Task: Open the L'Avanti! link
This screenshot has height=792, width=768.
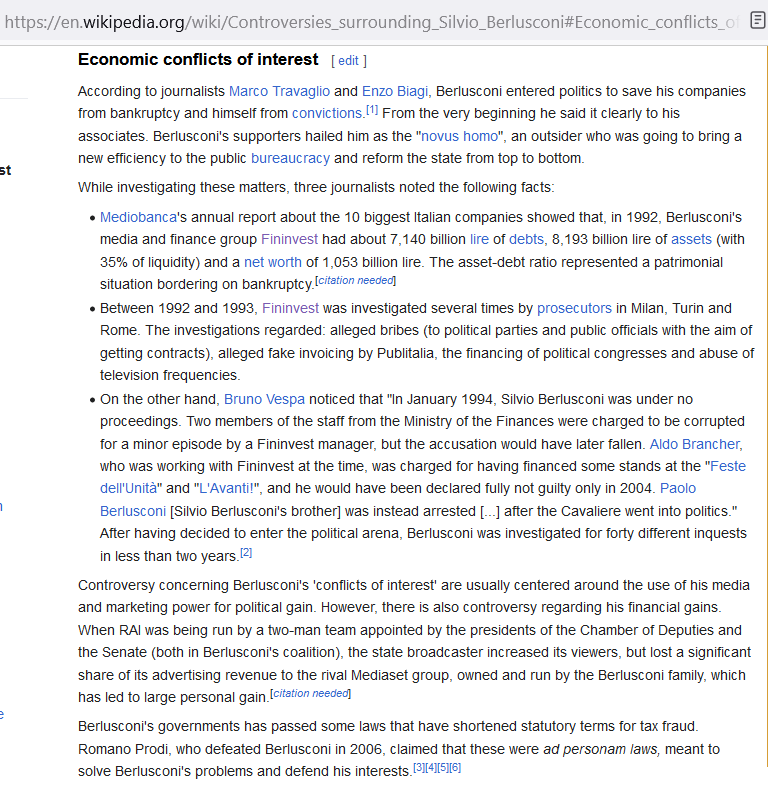Action: tap(226, 488)
